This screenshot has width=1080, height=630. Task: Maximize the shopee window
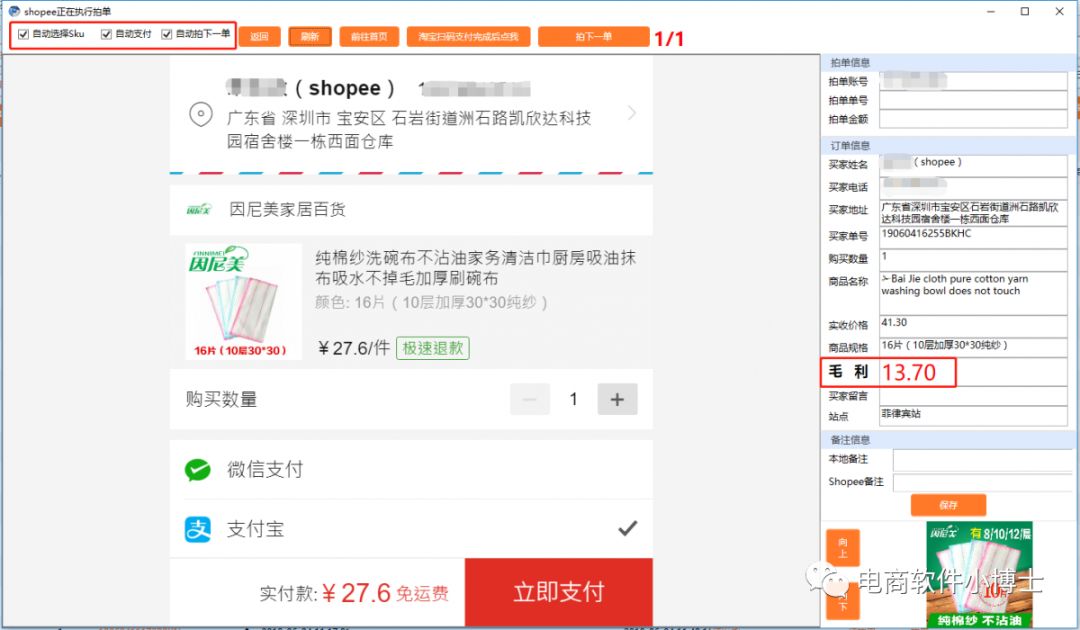point(1025,12)
